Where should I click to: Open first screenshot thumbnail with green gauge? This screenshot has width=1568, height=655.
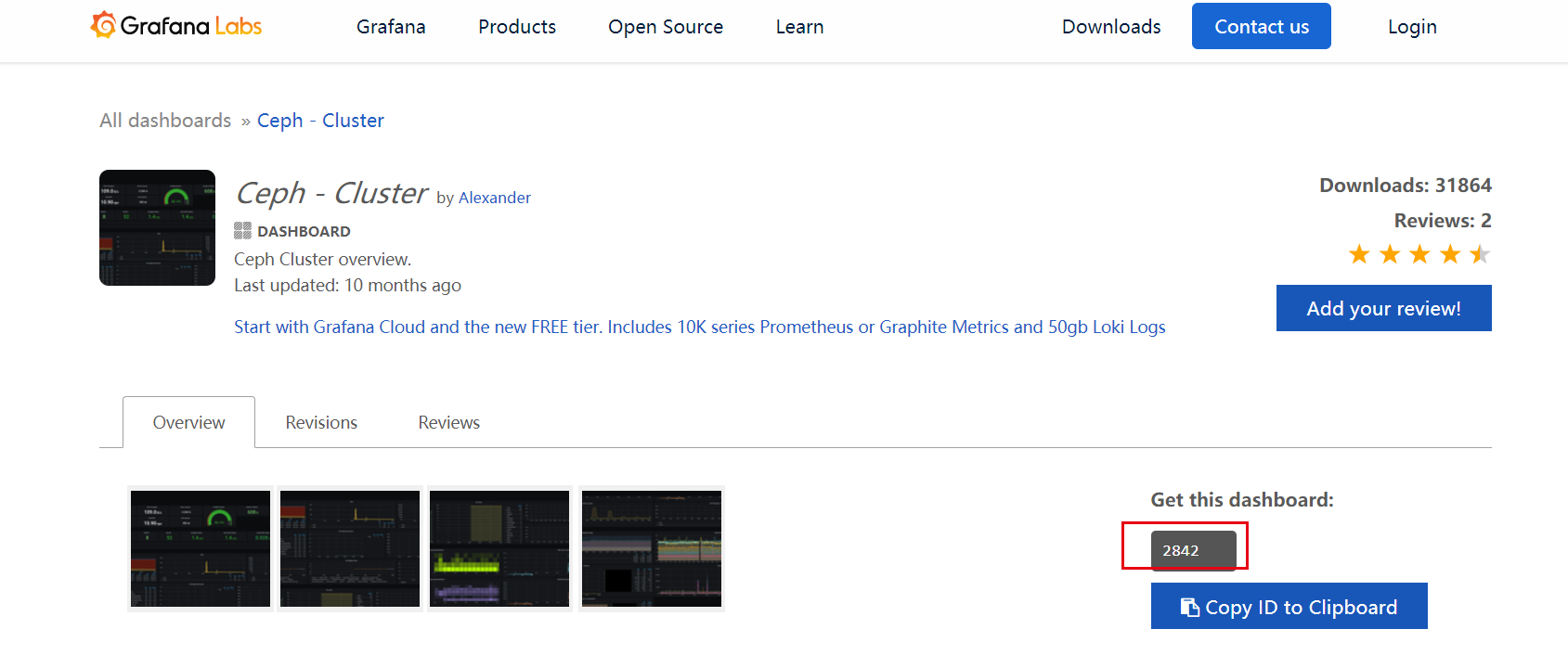[x=201, y=548]
